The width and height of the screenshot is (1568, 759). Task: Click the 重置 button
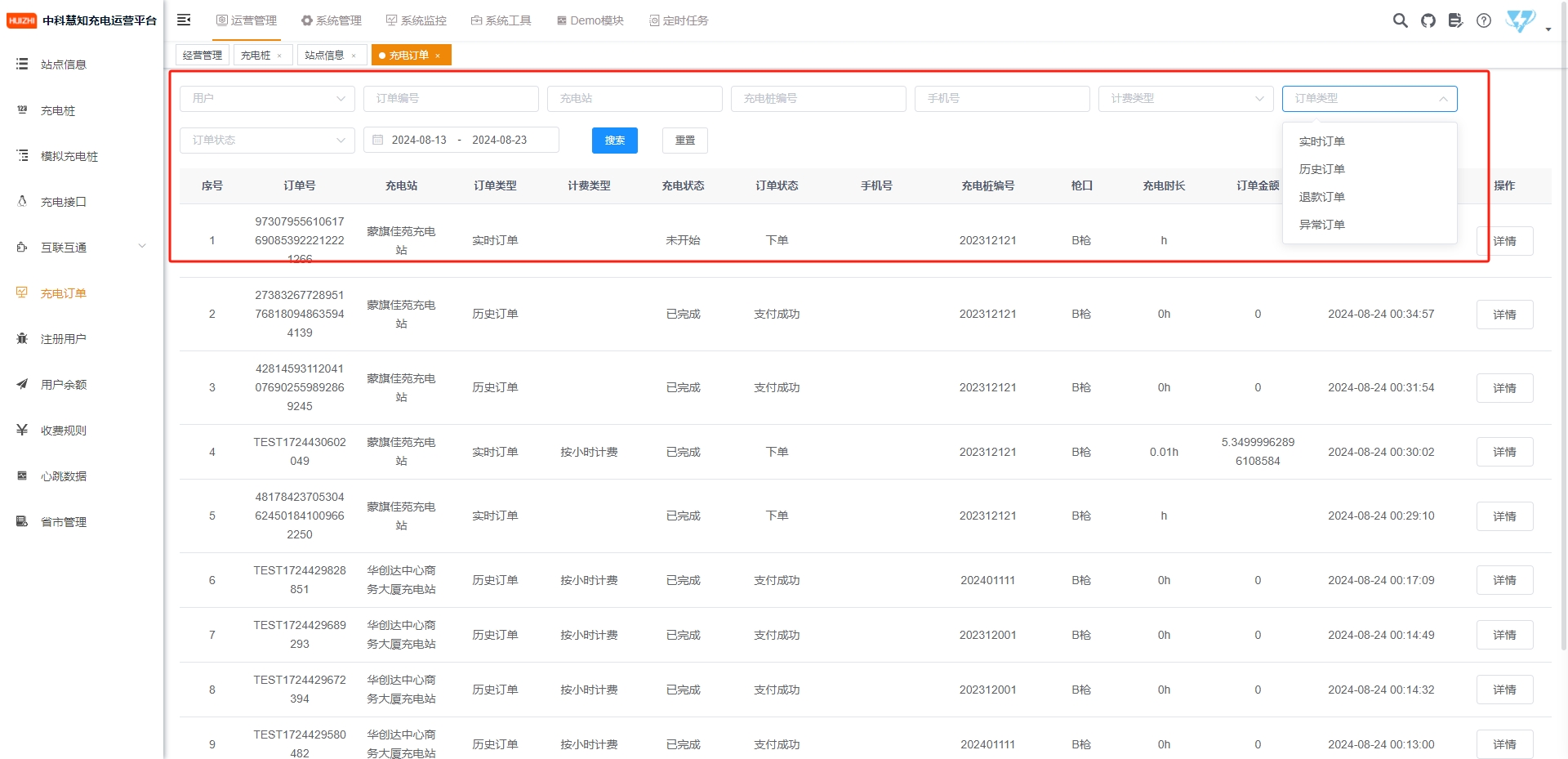pyautogui.click(x=684, y=141)
